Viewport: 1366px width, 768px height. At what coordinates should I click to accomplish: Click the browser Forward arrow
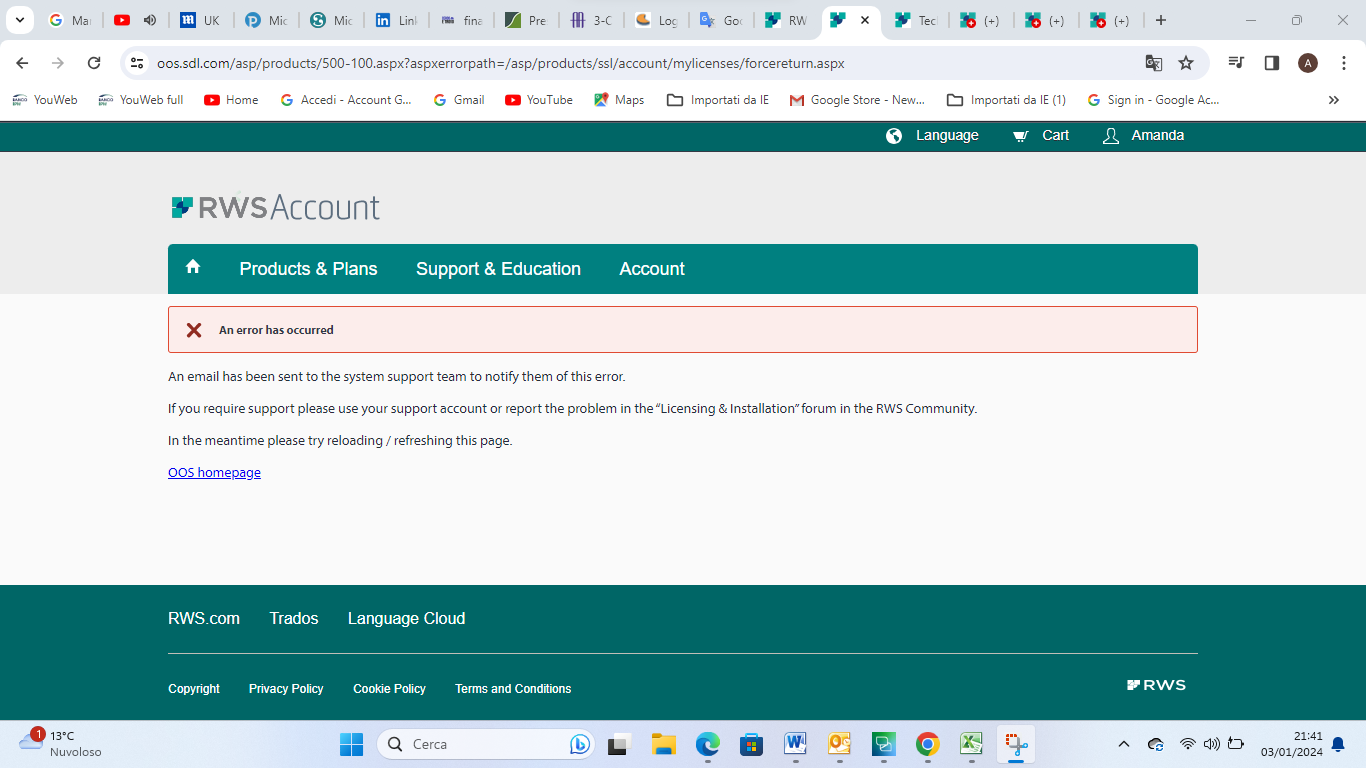point(58,63)
